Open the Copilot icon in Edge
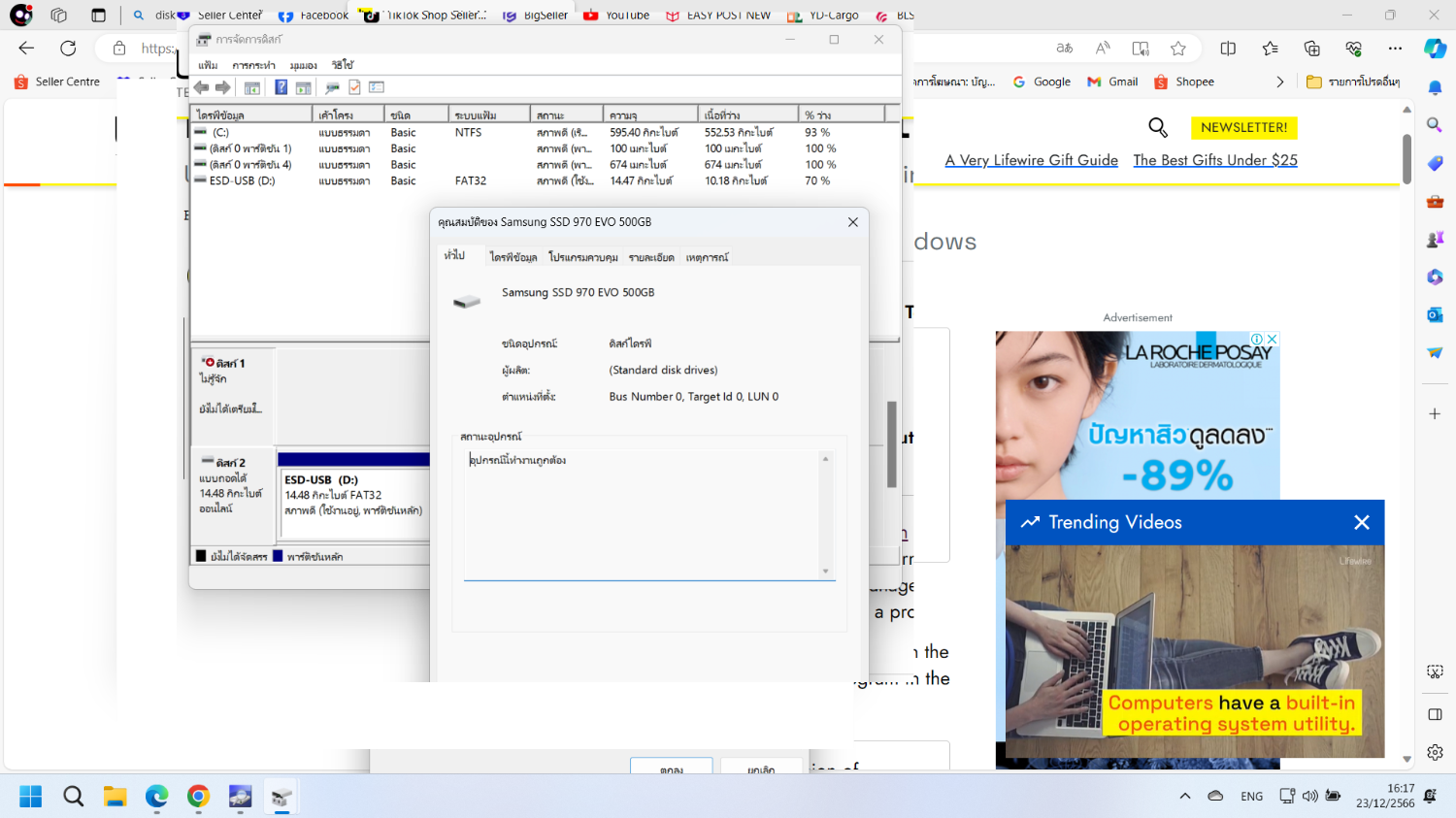This screenshot has width=1456, height=818. [x=1436, y=49]
